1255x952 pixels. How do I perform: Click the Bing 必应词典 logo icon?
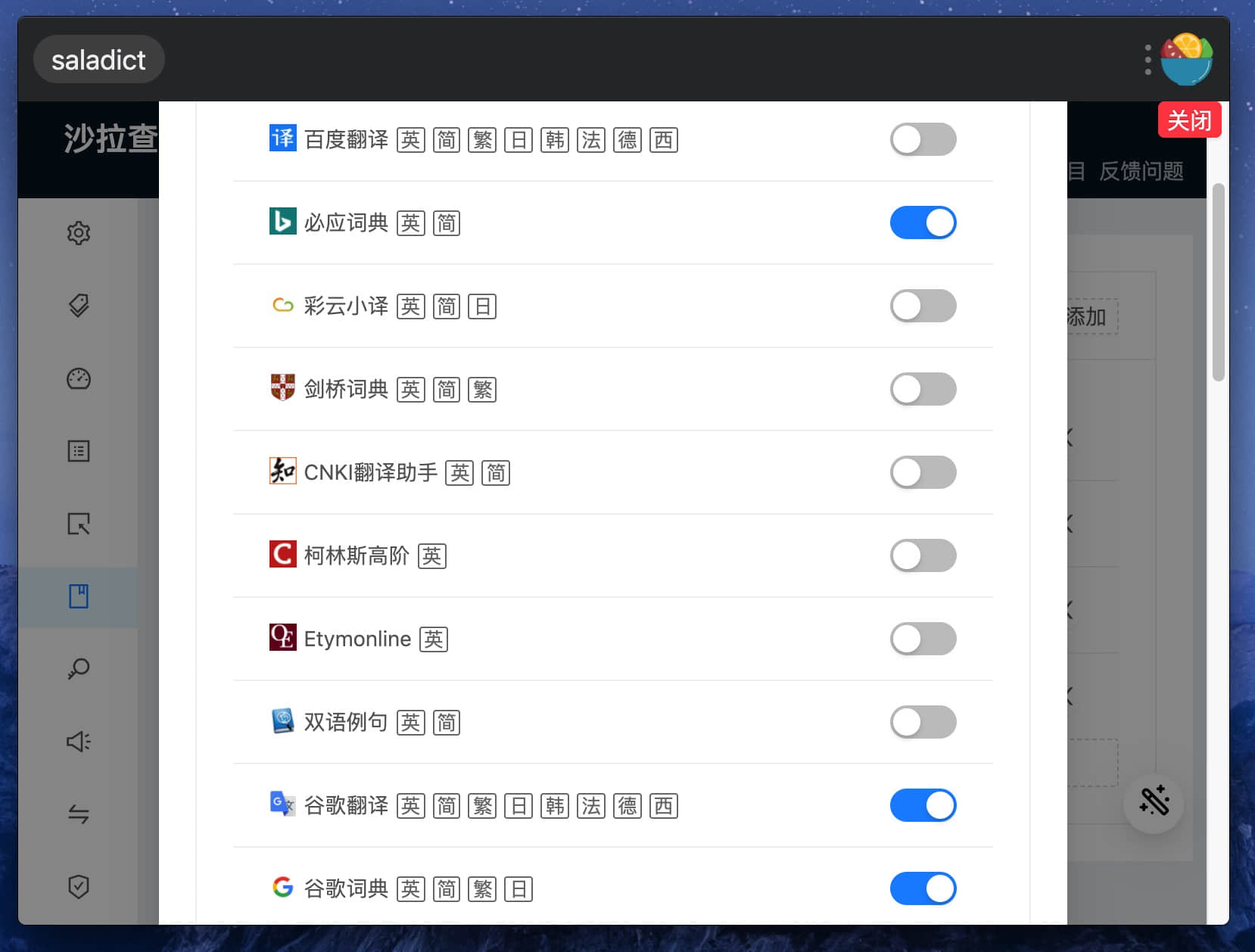tap(283, 221)
